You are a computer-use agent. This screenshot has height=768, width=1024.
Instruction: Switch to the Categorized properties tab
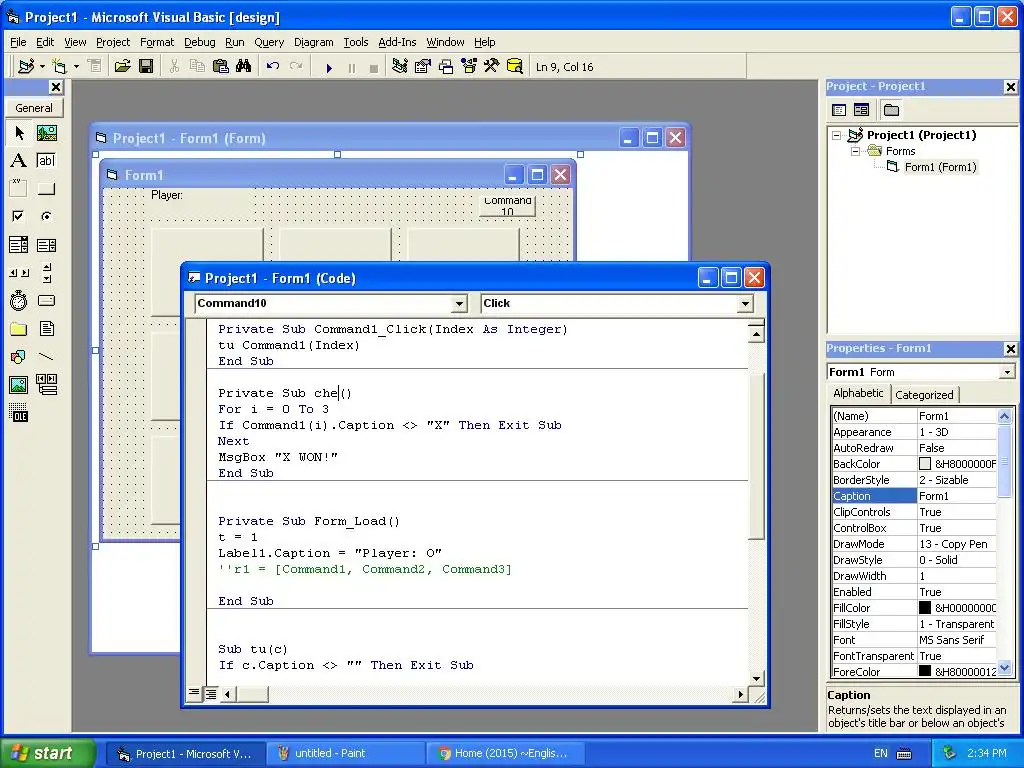click(x=923, y=394)
